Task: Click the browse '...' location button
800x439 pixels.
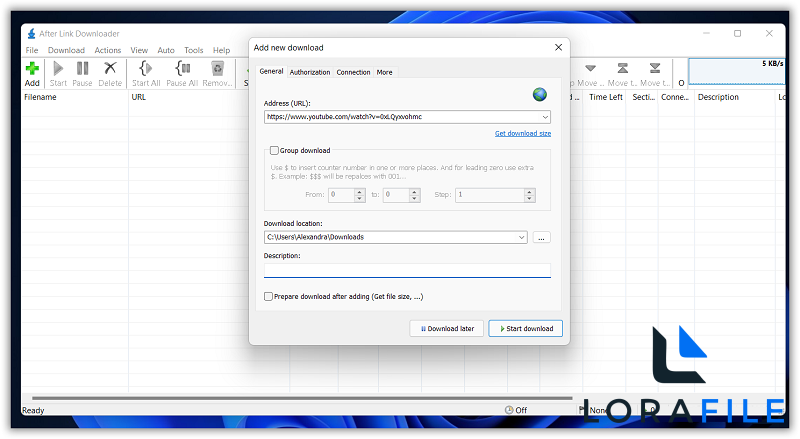Action: coord(541,237)
